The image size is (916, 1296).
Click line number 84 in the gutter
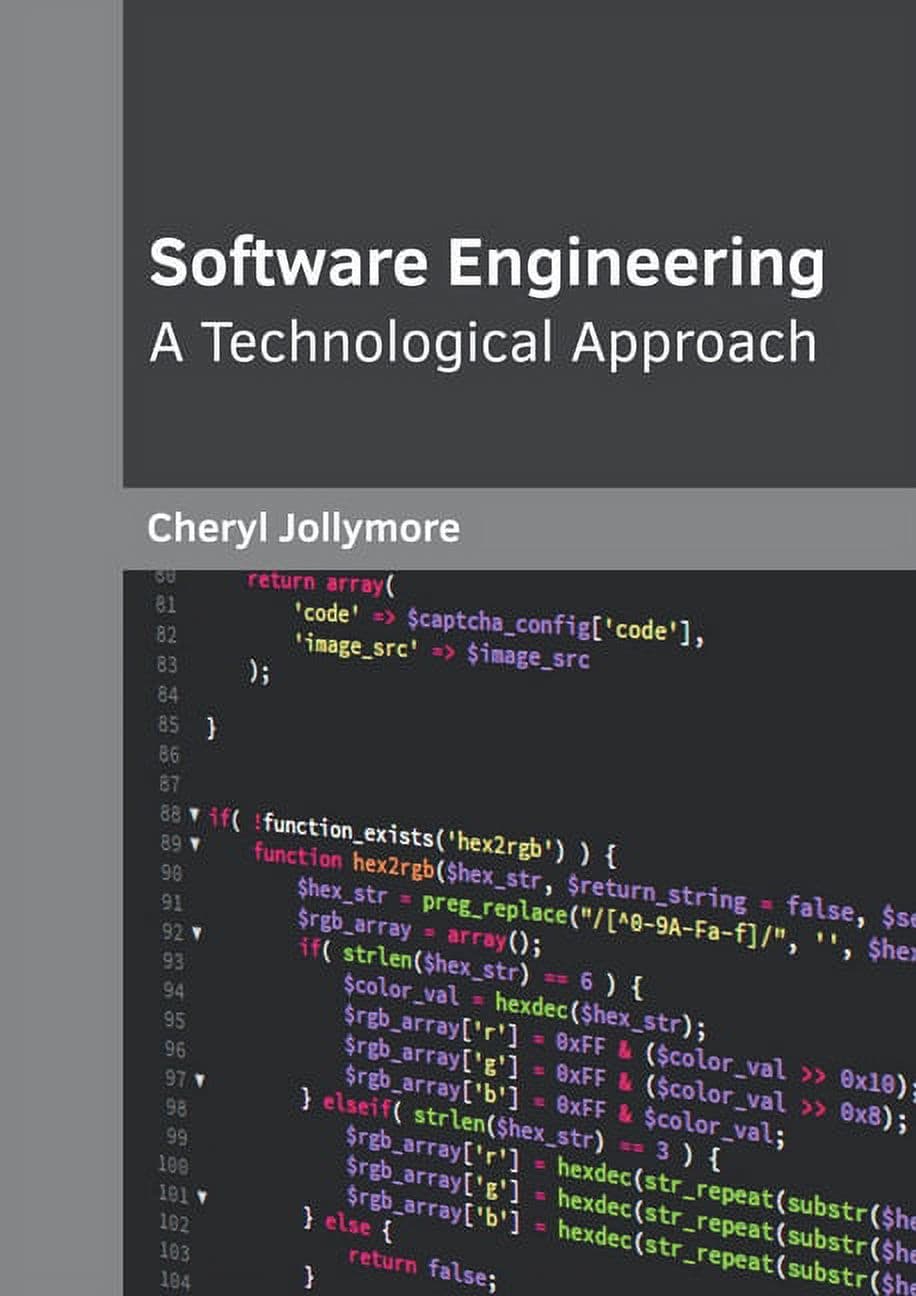pyautogui.click(x=167, y=694)
